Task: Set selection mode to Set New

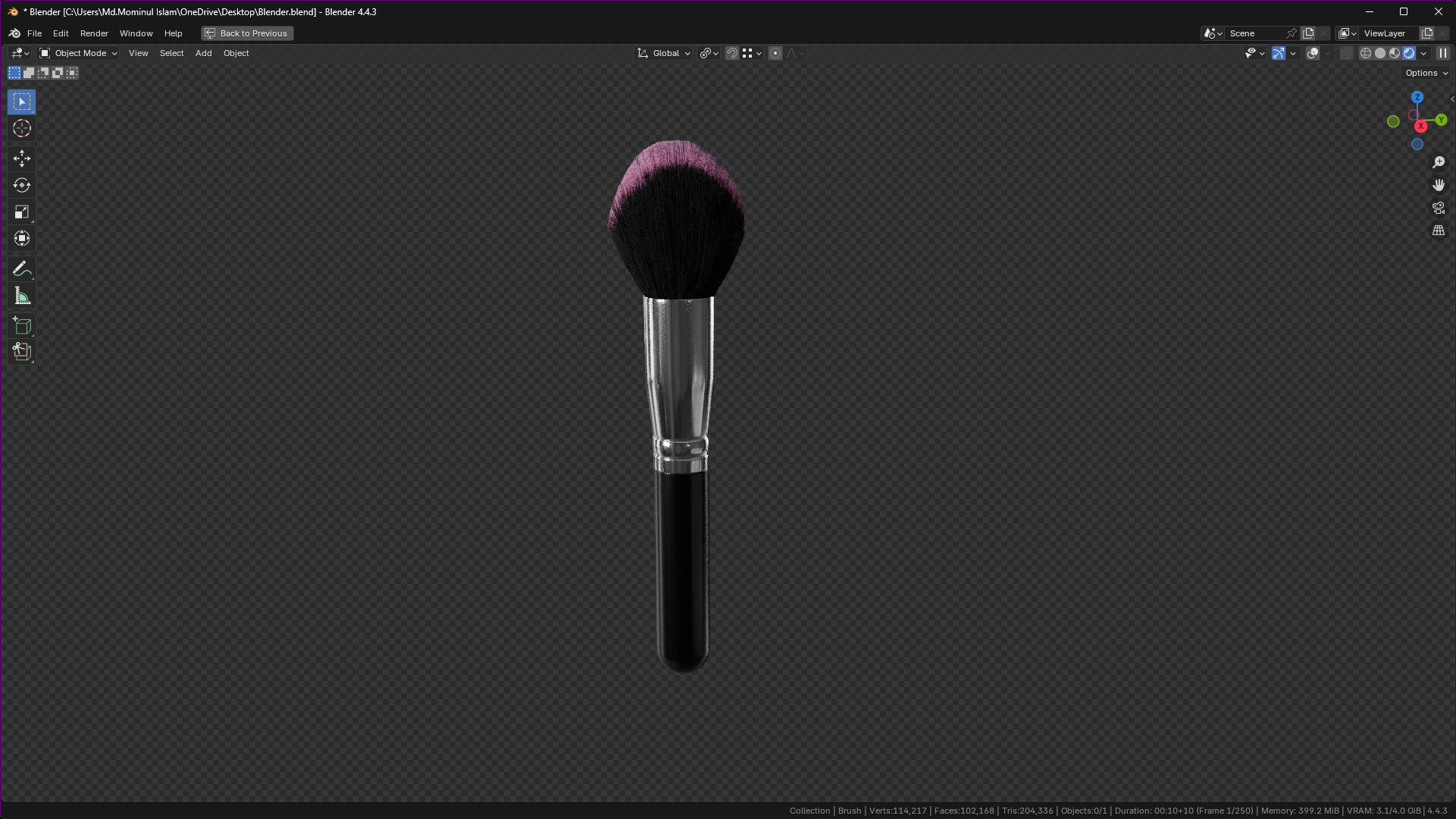Action: [x=14, y=73]
